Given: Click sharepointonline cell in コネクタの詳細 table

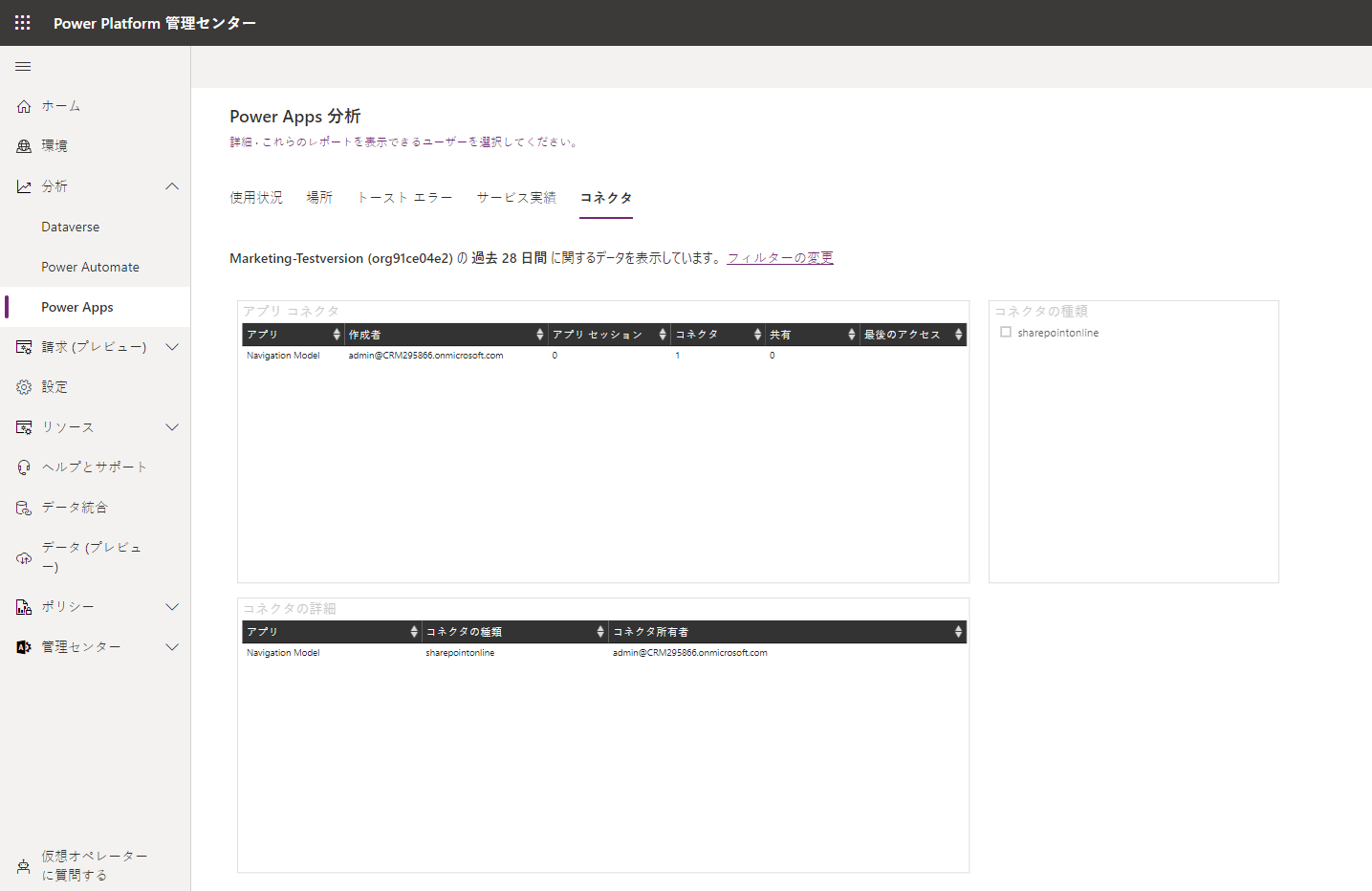Looking at the screenshot, I should point(460,653).
